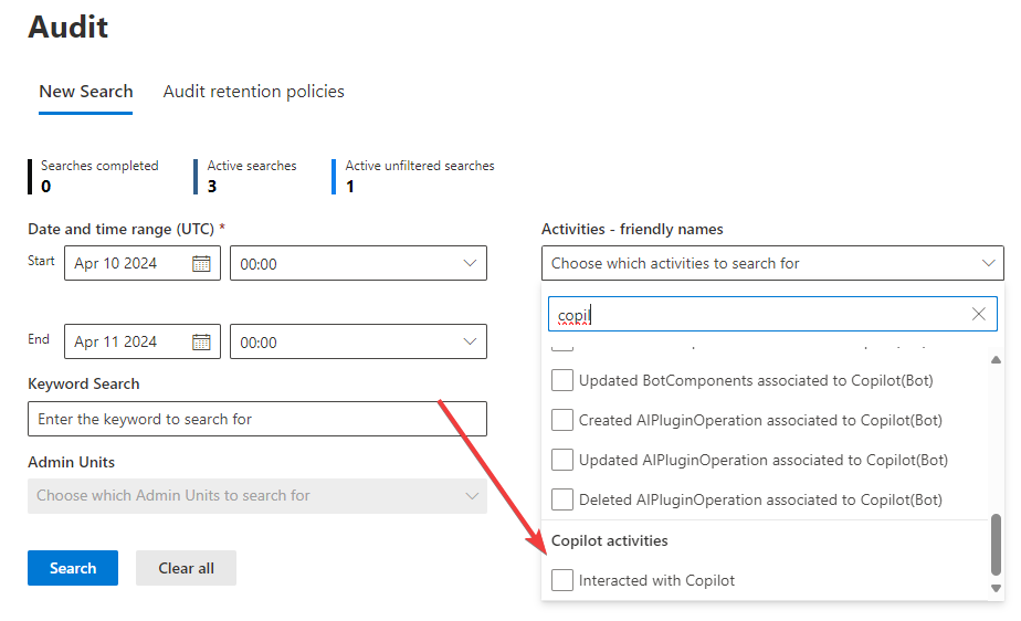
Task: Focus the Start date field Apr 10 2024
Action: click(x=143, y=263)
